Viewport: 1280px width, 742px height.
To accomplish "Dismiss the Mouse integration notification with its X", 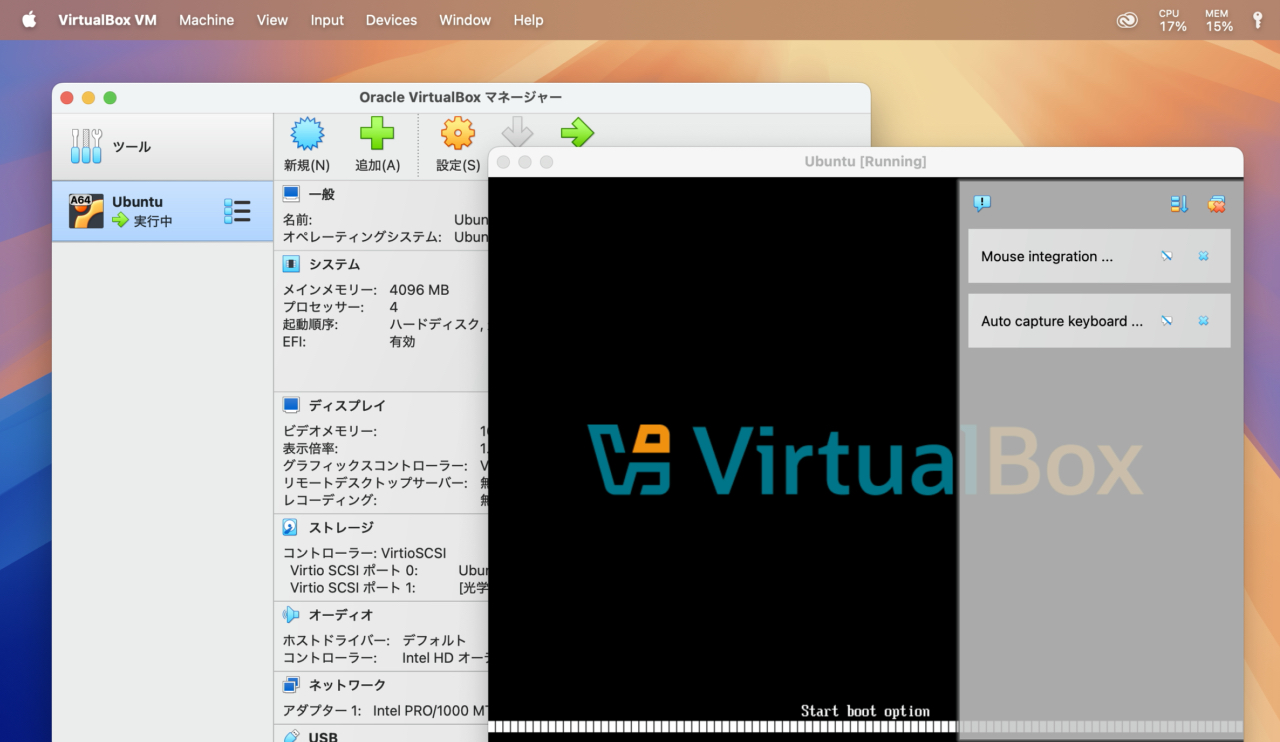I will click(1203, 256).
